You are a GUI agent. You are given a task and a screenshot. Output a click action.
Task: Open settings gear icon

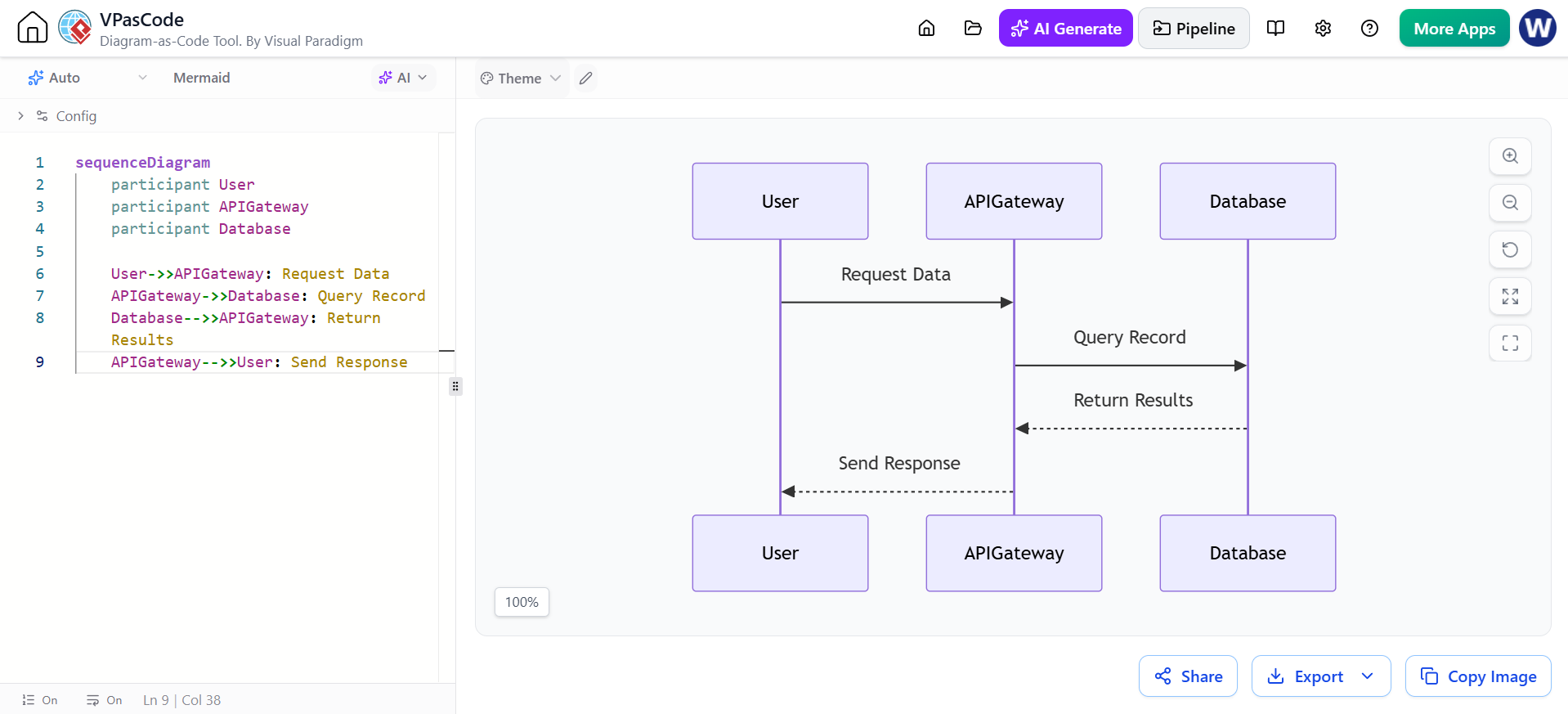click(1323, 29)
